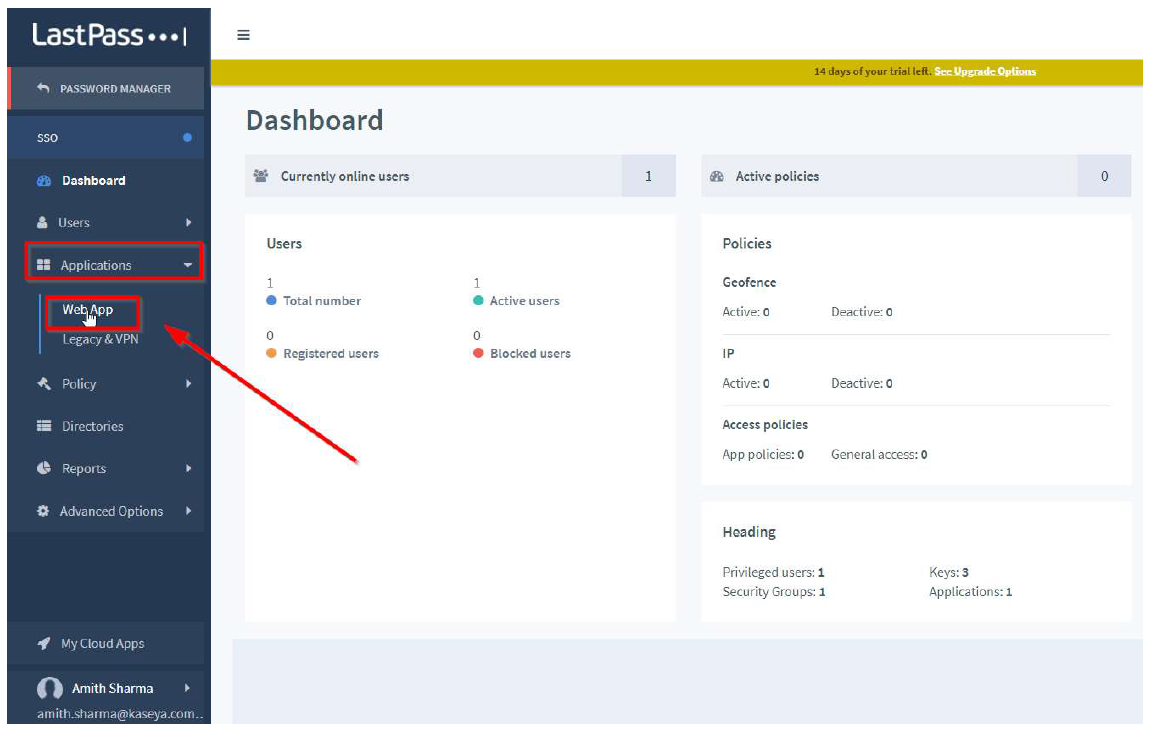Click the Amith Sharma profile avatar
The image size is (1149, 730).
49,689
